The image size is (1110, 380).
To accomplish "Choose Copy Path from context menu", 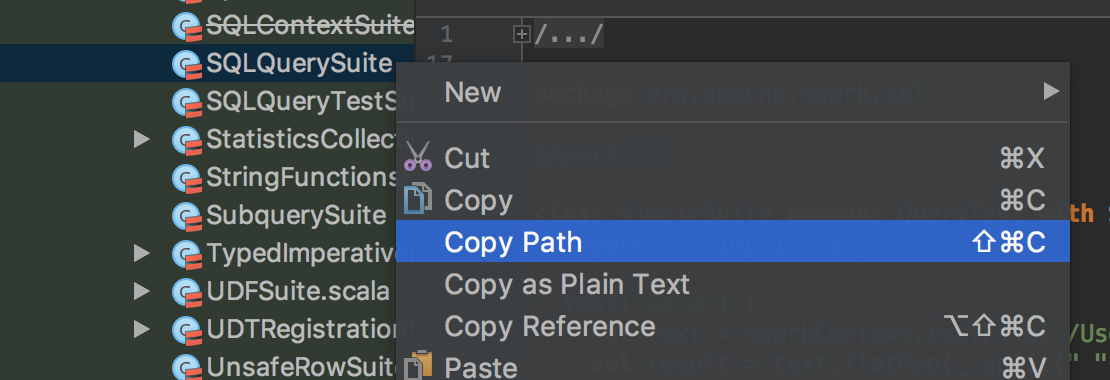I will (x=733, y=241).
